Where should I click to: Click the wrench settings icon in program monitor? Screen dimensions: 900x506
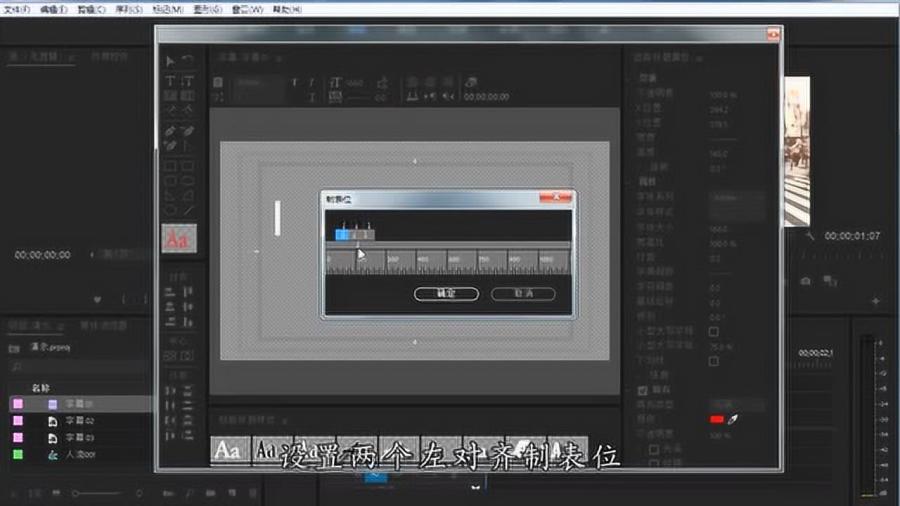813,237
